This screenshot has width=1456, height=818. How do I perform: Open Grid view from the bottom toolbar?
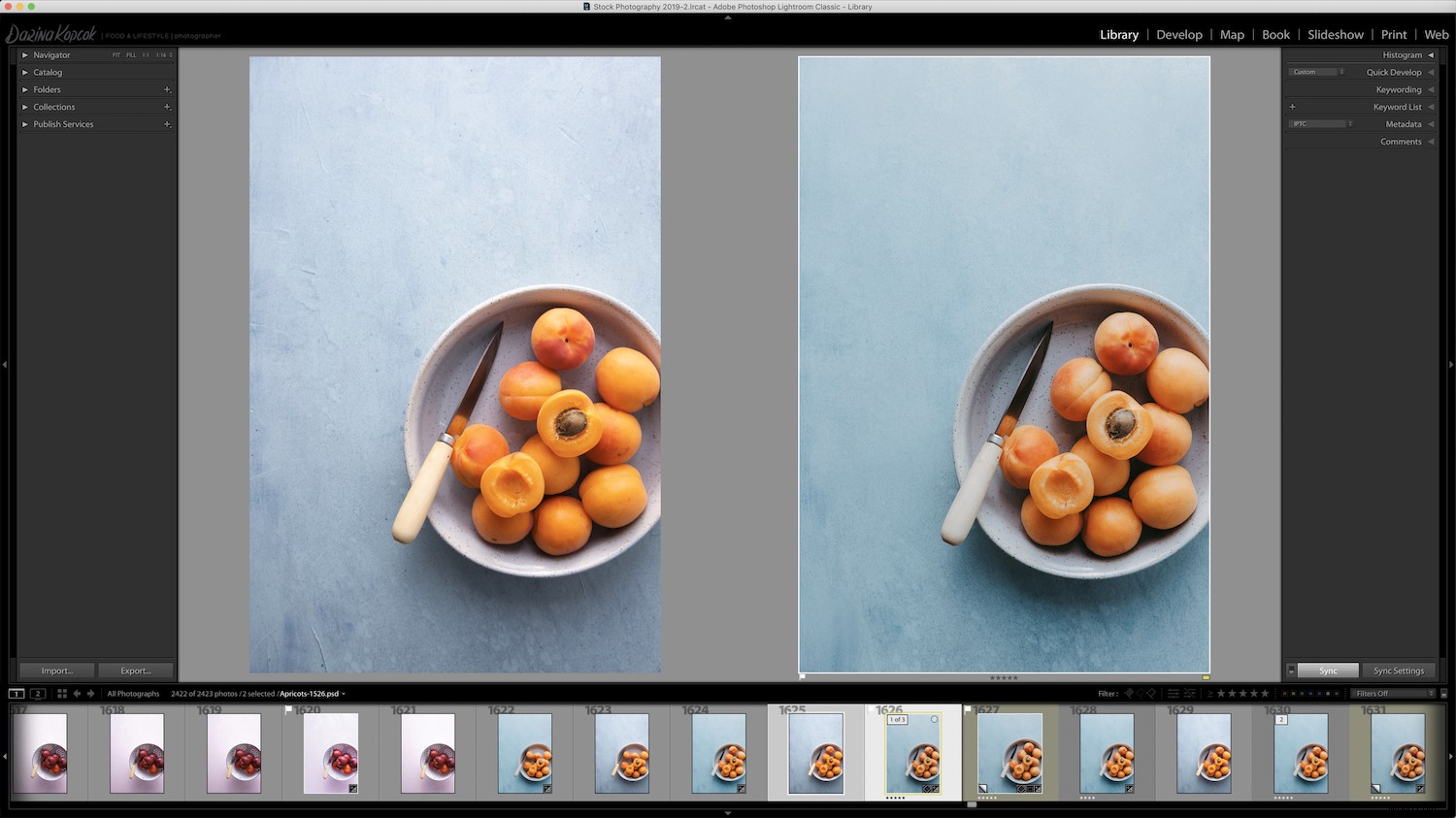coord(61,693)
